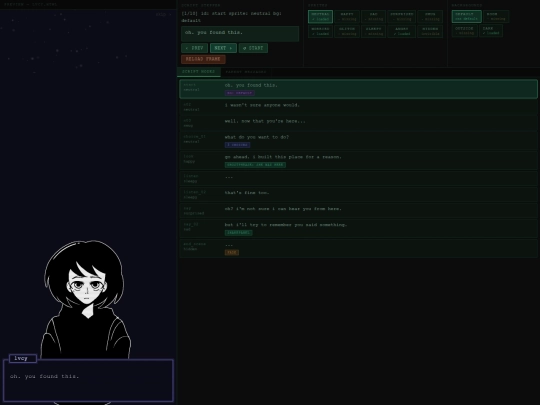Select node 'what do you want to do?'
540x405 pixels.
point(359,141)
